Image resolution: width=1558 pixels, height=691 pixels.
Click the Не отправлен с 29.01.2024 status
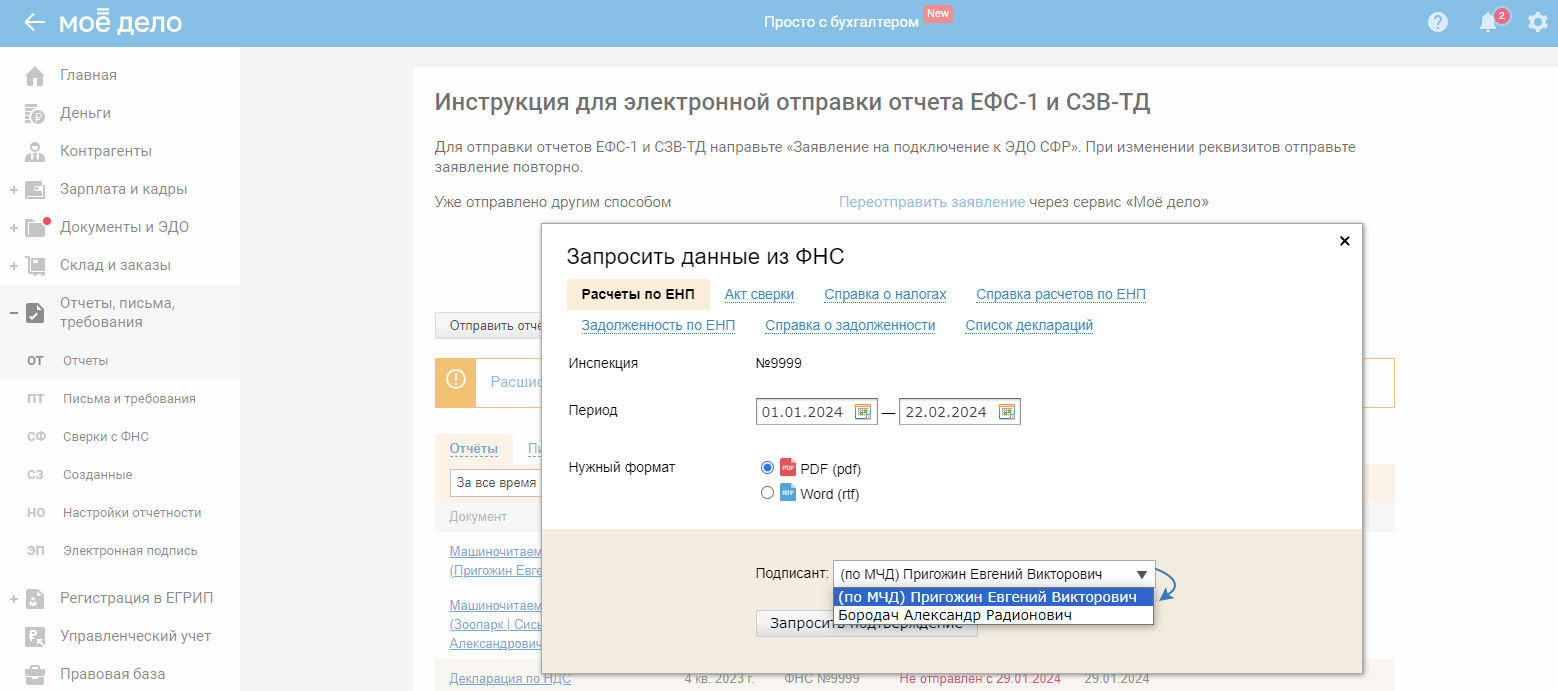[980, 679]
